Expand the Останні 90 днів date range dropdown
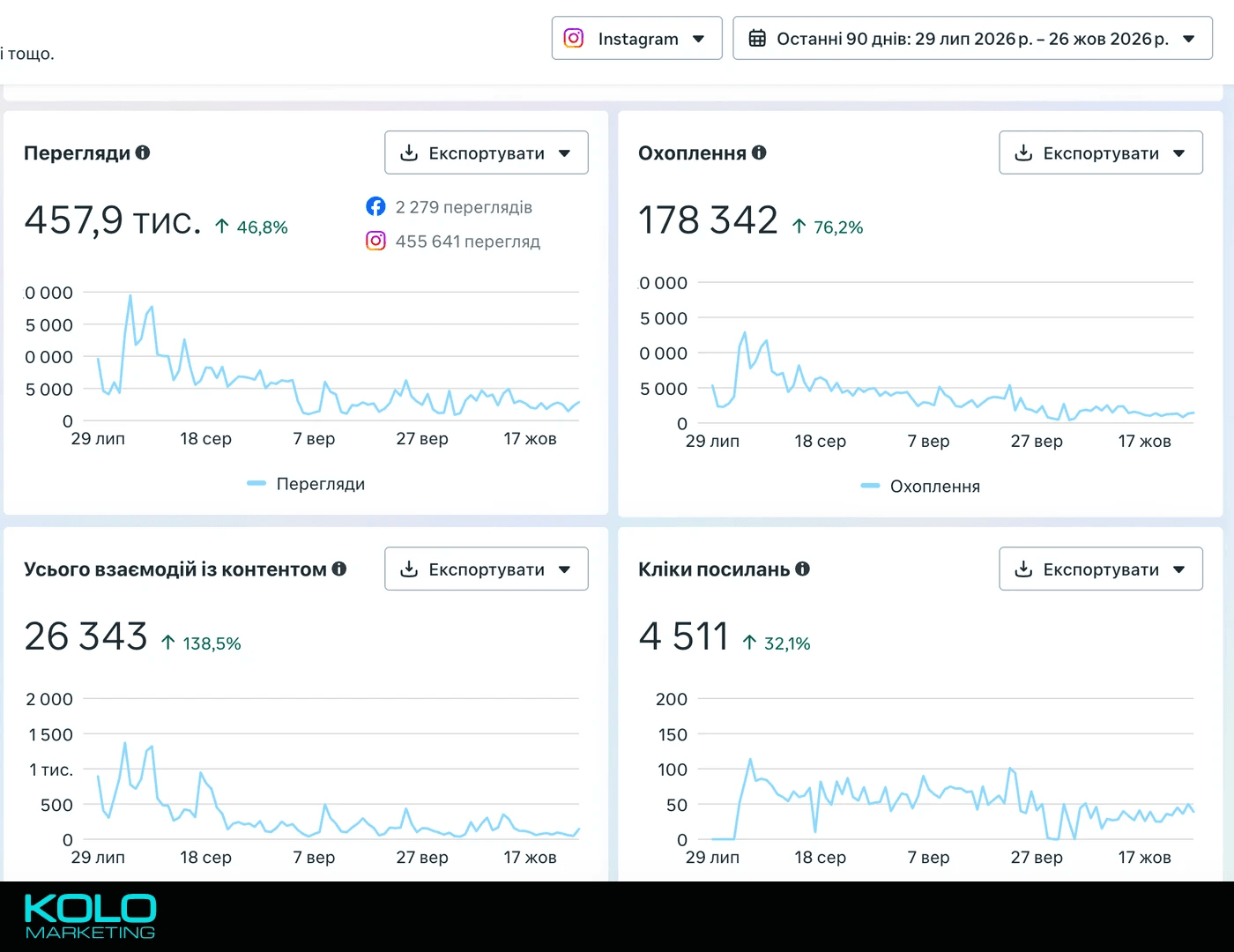Image resolution: width=1234 pixels, height=952 pixels. (972, 38)
